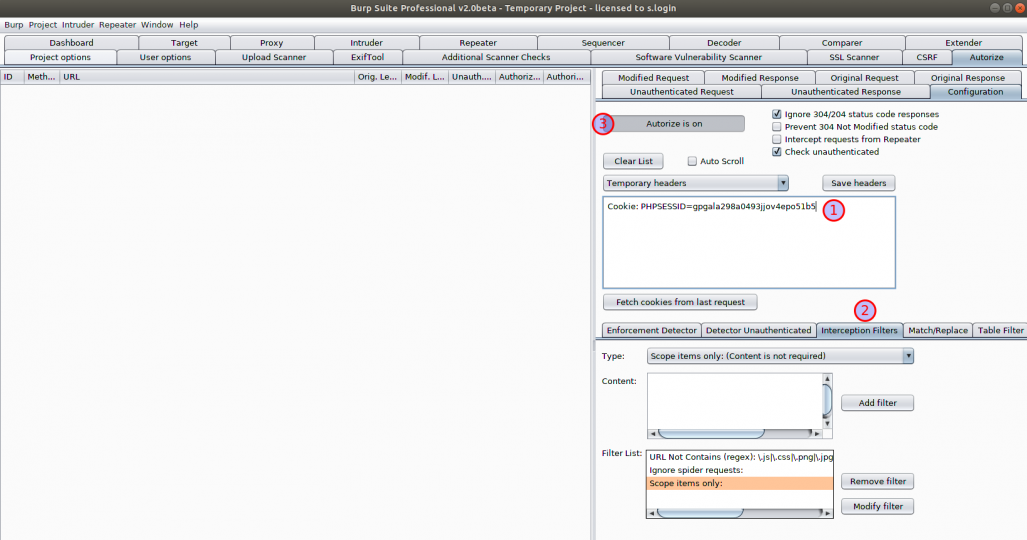The width and height of the screenshot is (1027, 540).
Task: Open Software Vulnerability Scanner tab
Action: tap(698, 57)
